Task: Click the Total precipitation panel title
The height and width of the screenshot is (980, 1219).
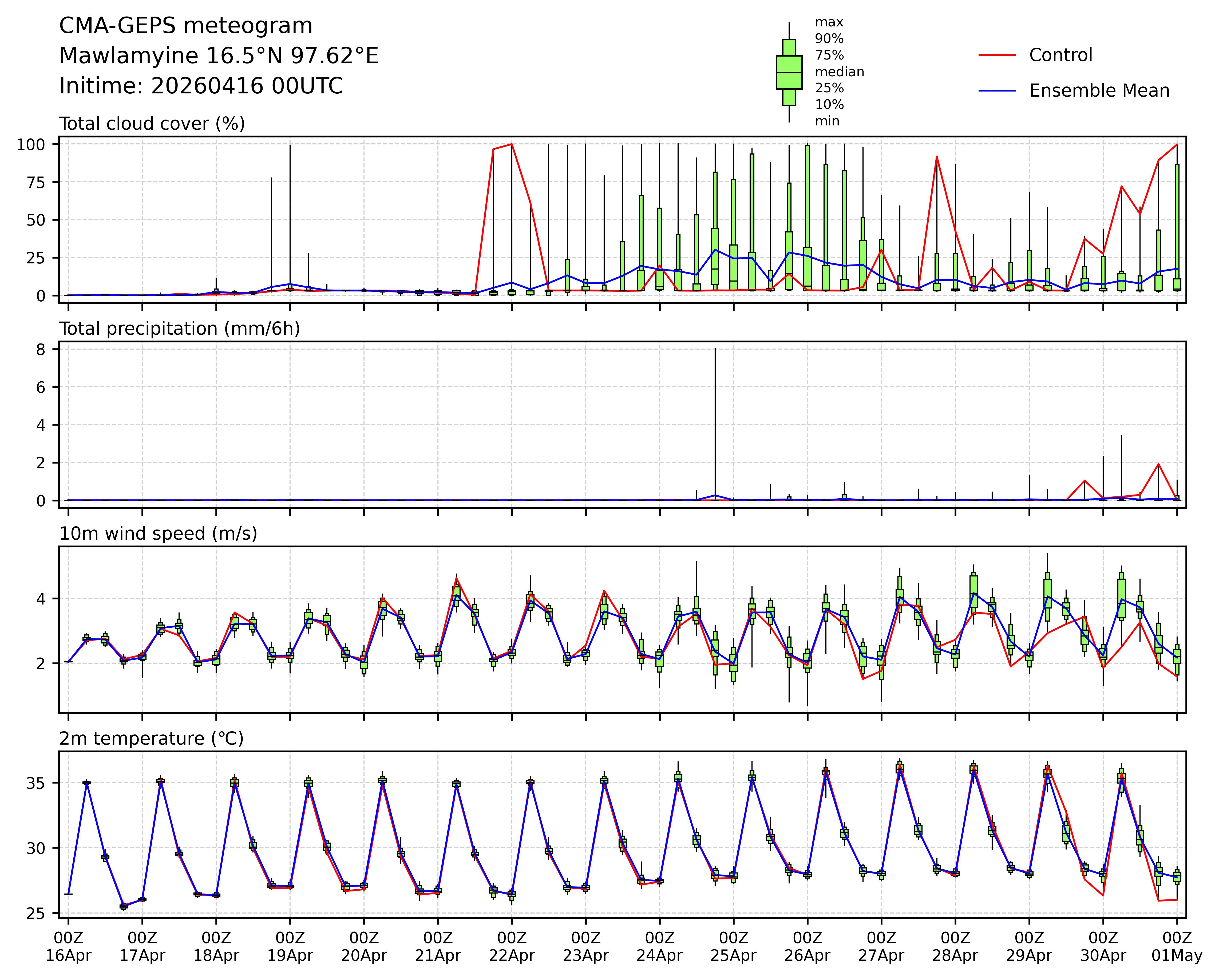Action: point(180,329)
